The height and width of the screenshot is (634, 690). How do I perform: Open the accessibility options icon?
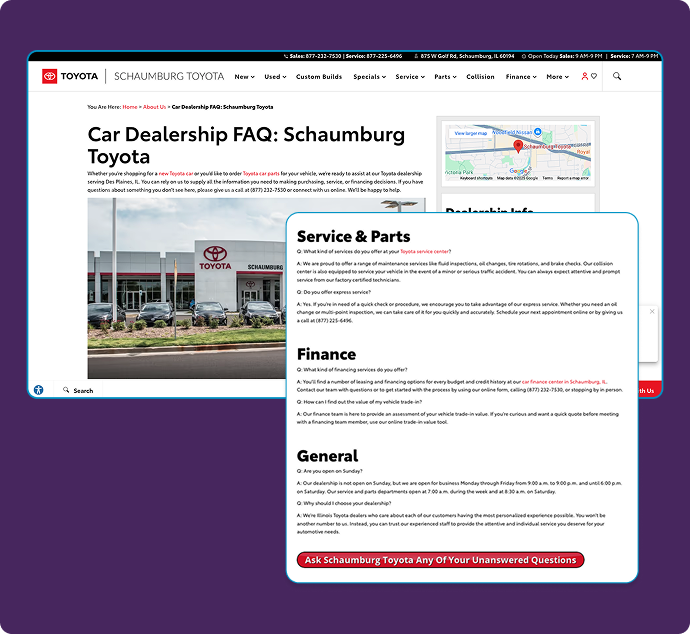(x=38, y=390)
